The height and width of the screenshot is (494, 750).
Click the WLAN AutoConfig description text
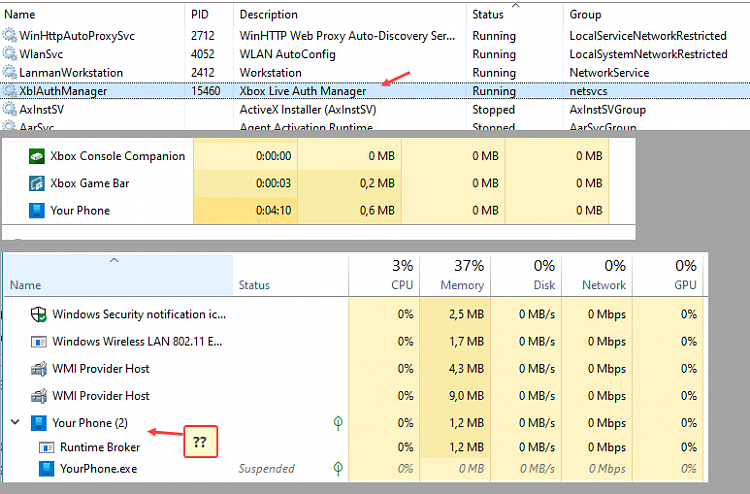click(287, 54)
